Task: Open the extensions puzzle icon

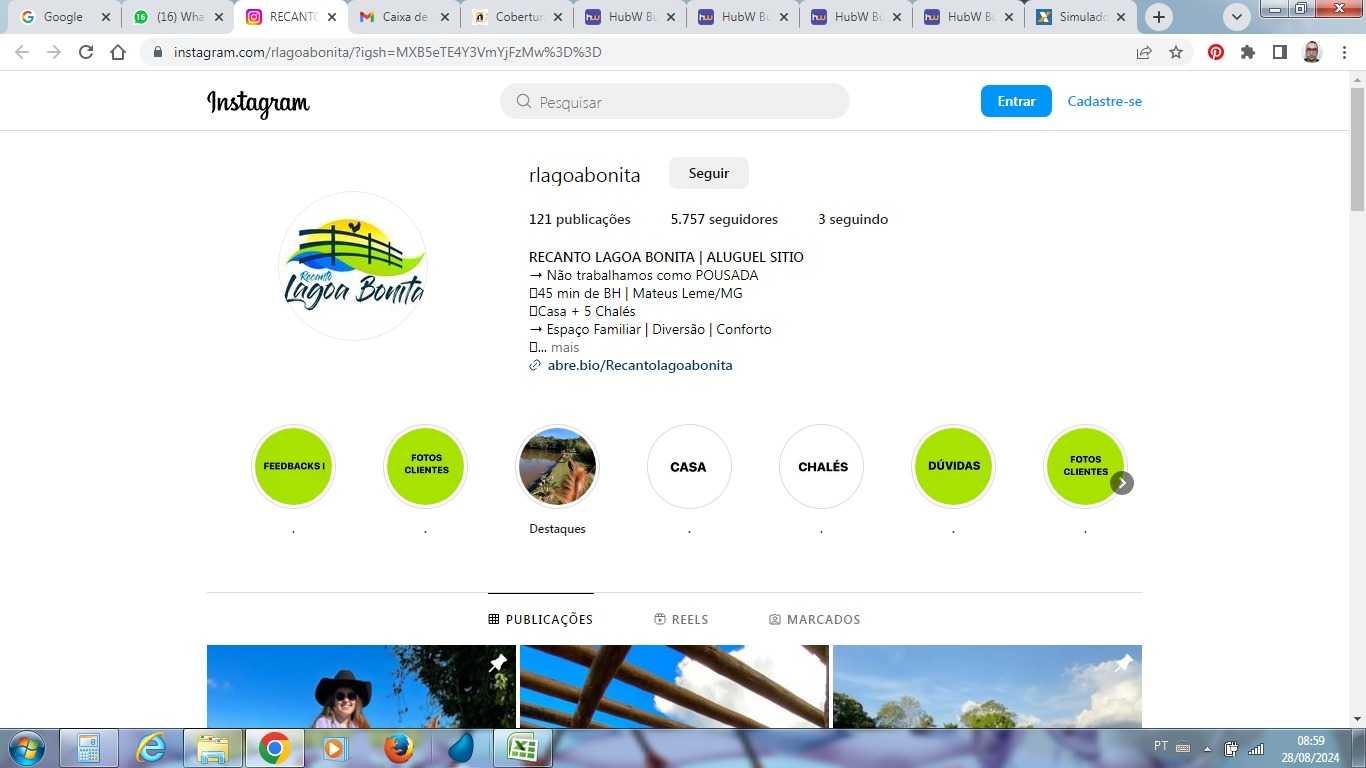Action: point(1248,52)
